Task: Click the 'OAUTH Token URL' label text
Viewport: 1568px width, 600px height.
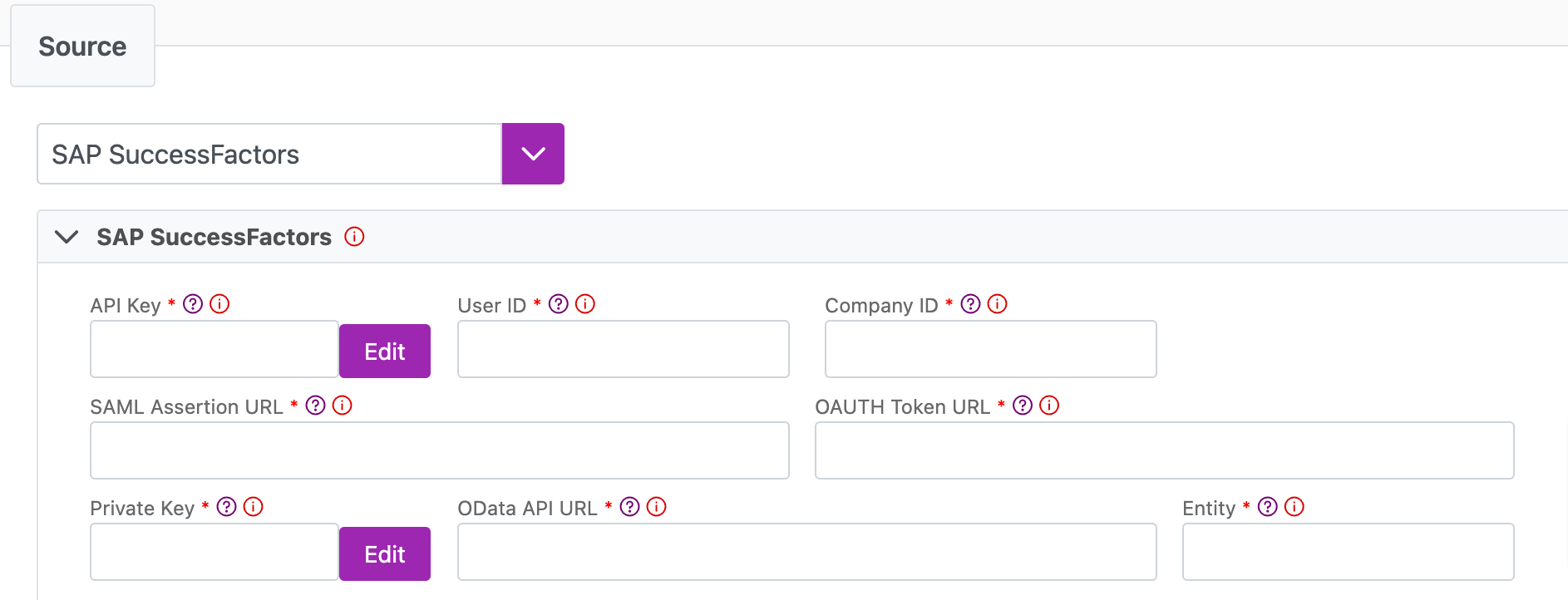Action: coord(903,406)
